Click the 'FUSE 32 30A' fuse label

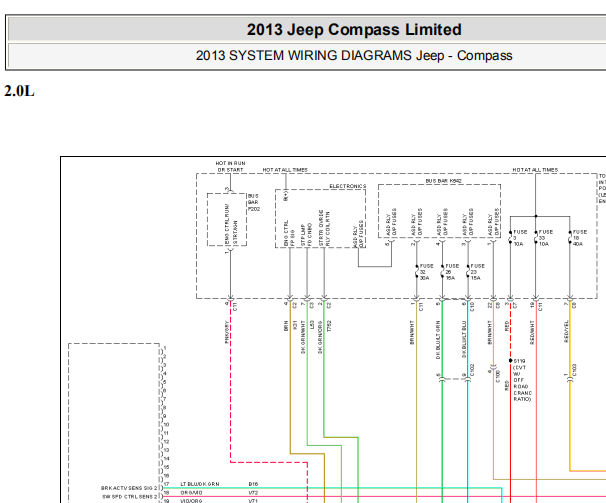[426, 272]
